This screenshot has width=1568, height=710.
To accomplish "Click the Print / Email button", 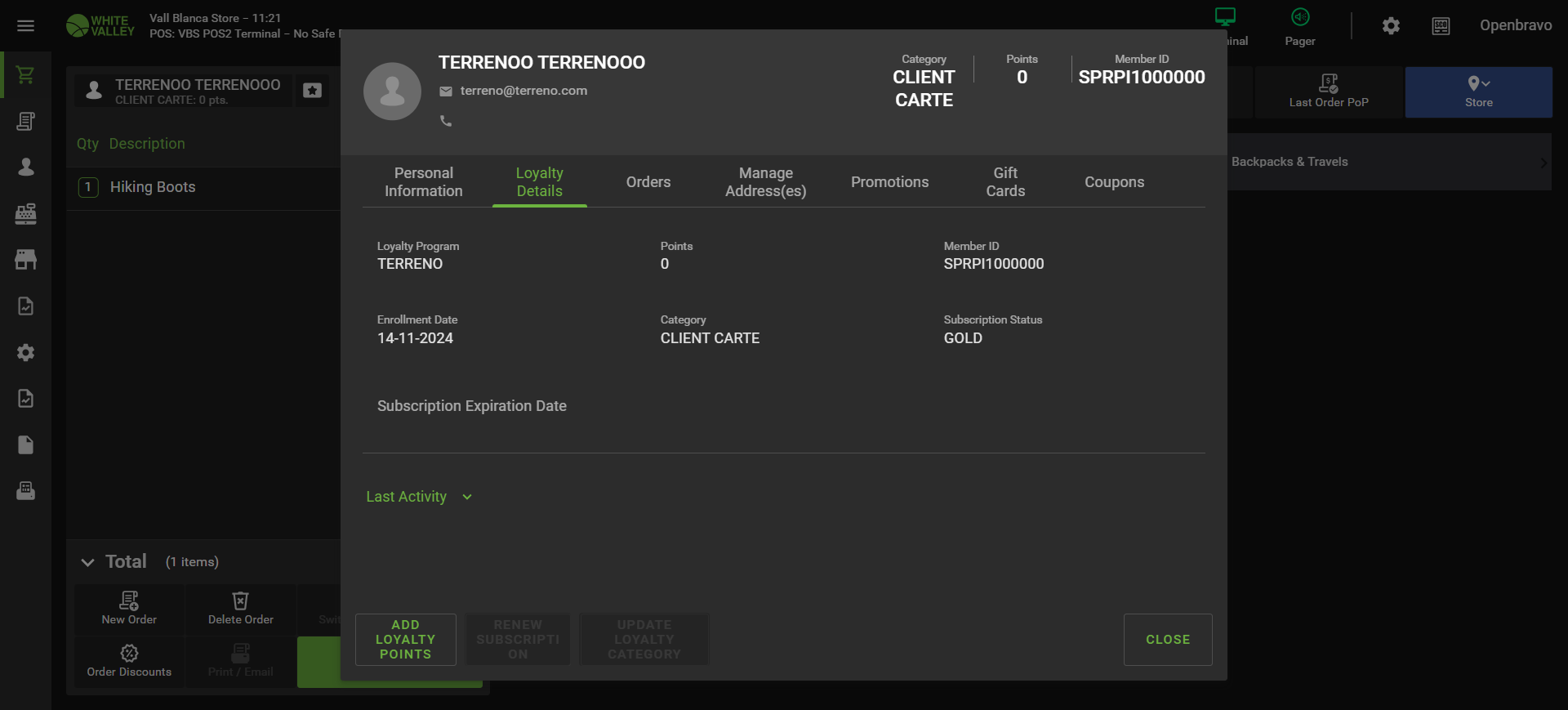I will click(241, 662).
